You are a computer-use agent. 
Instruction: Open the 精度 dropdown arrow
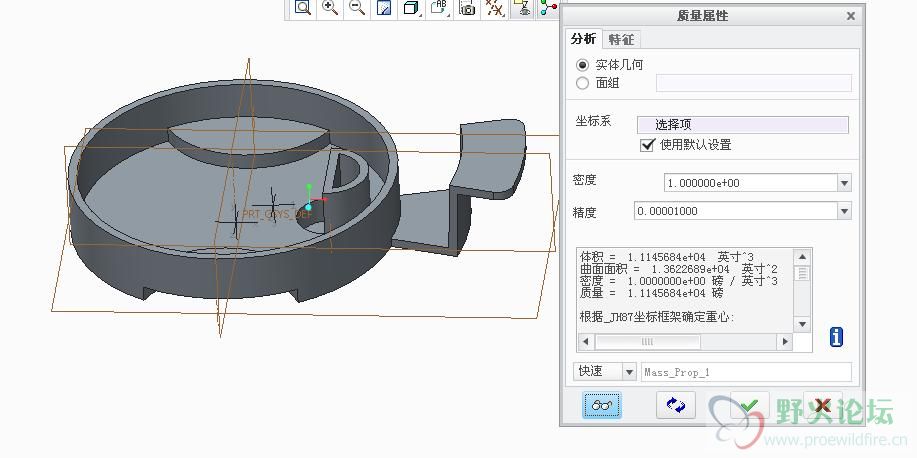tap(844, 211)
